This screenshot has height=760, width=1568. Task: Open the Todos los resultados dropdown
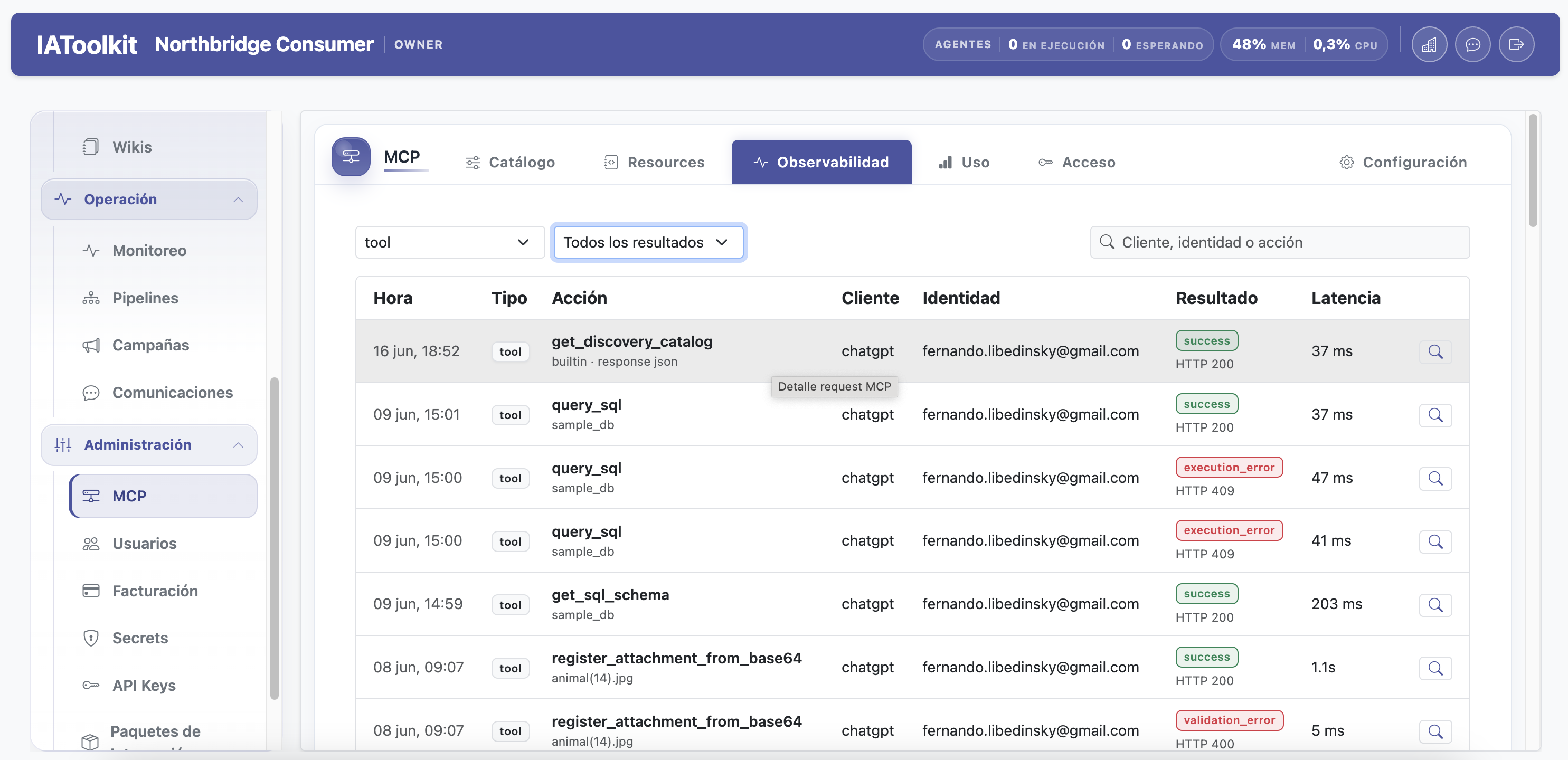(x=648, y=242)
